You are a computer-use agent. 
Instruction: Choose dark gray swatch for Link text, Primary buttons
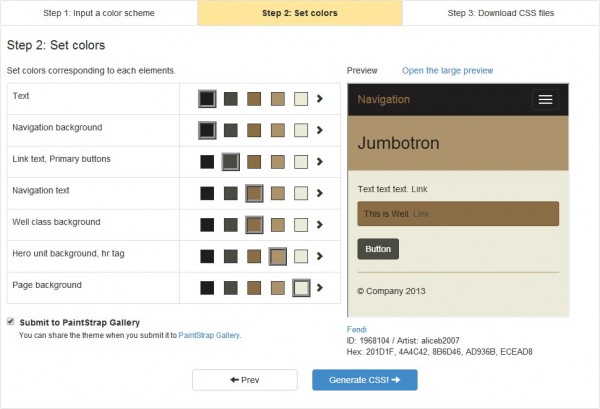click(231, 162)
